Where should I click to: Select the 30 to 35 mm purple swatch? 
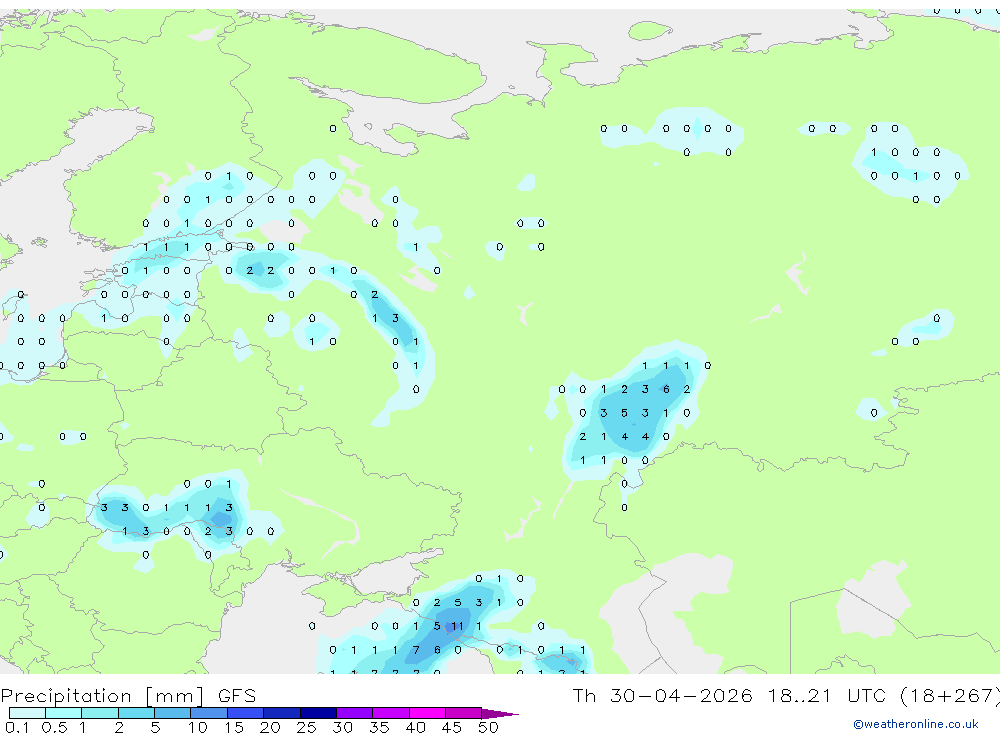click(x=355, y=713)
